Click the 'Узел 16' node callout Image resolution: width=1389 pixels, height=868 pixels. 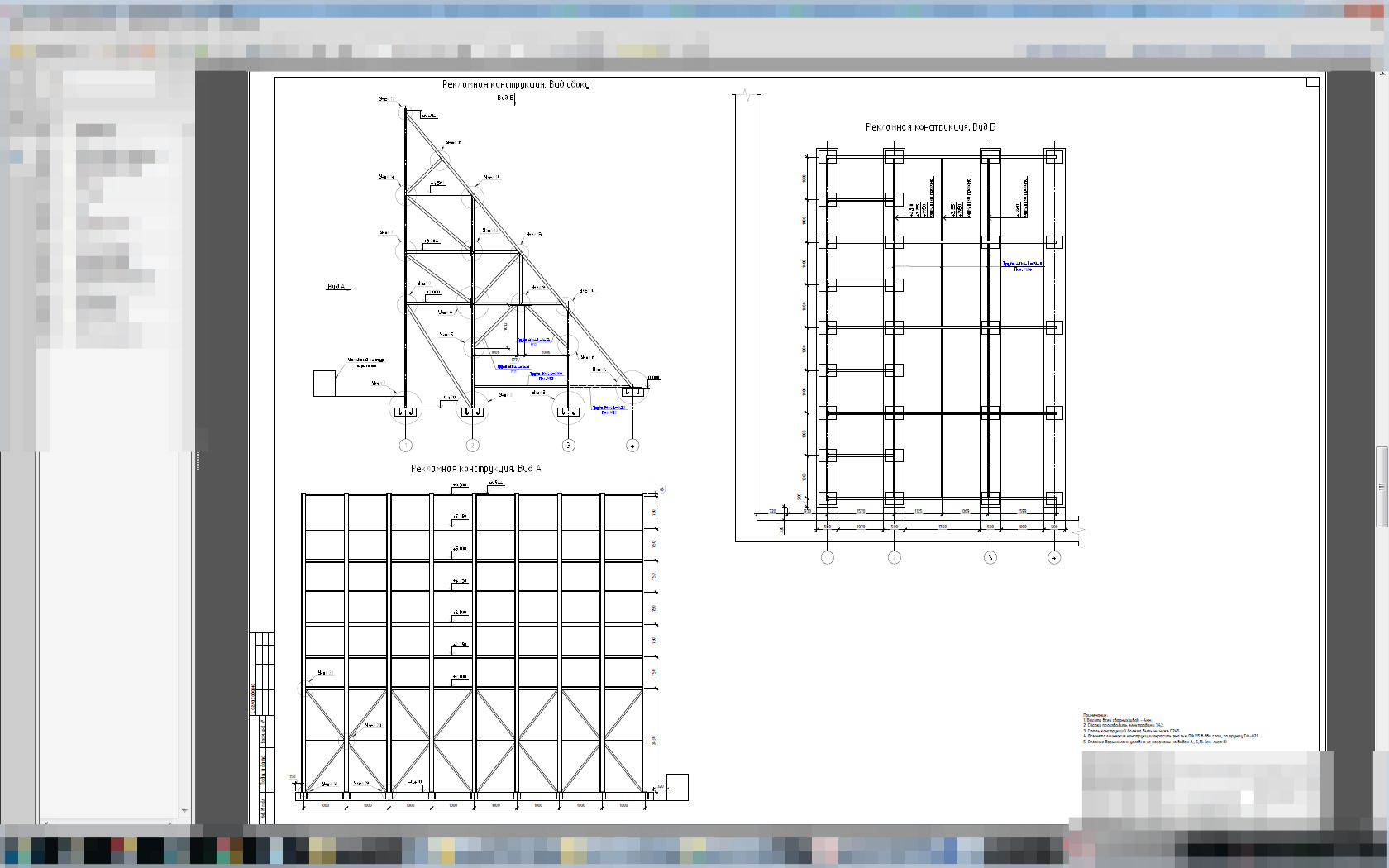(x=454, y=143)
